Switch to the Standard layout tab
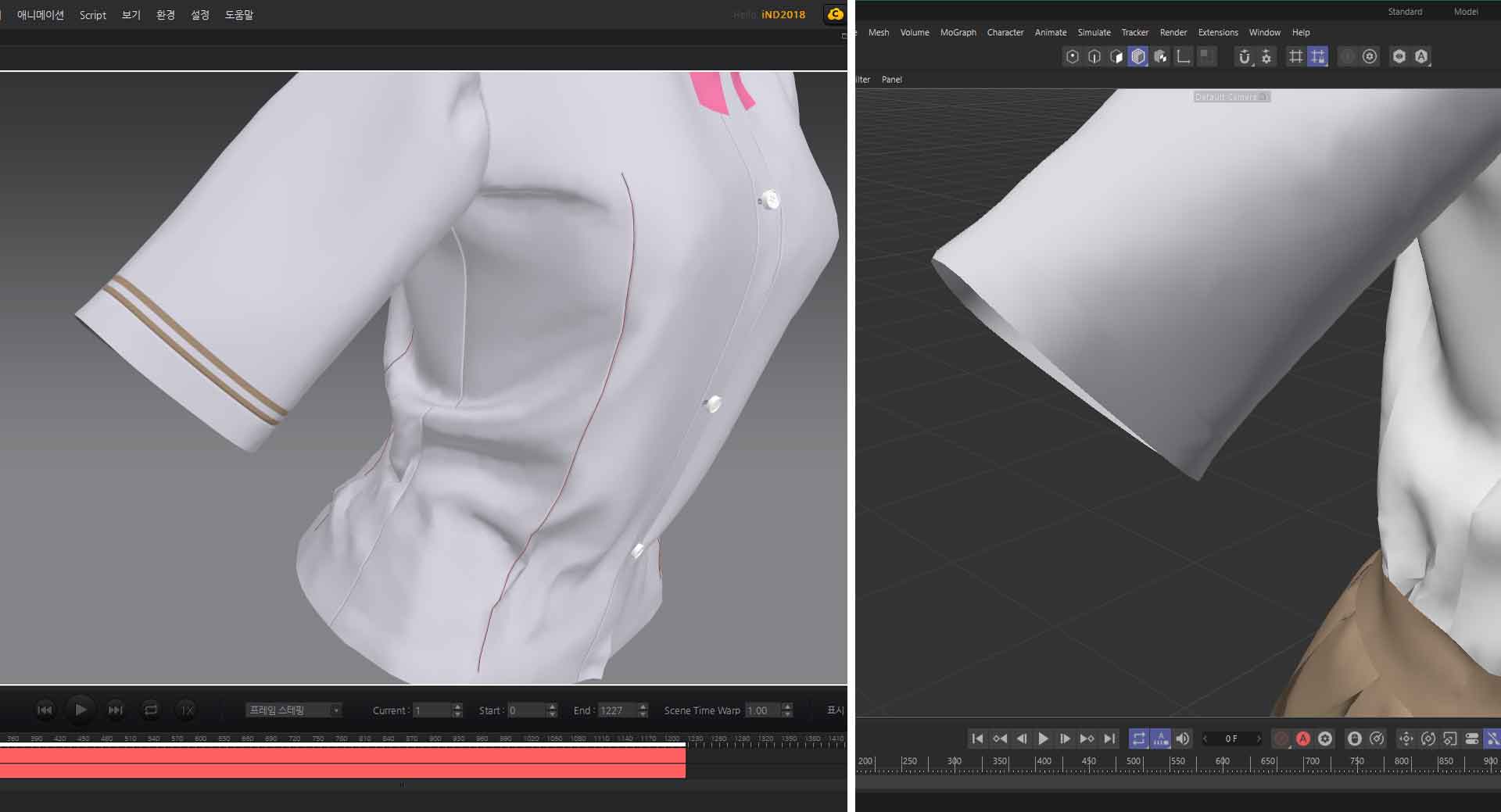 pyautogui.click(x=1405, y=12)
